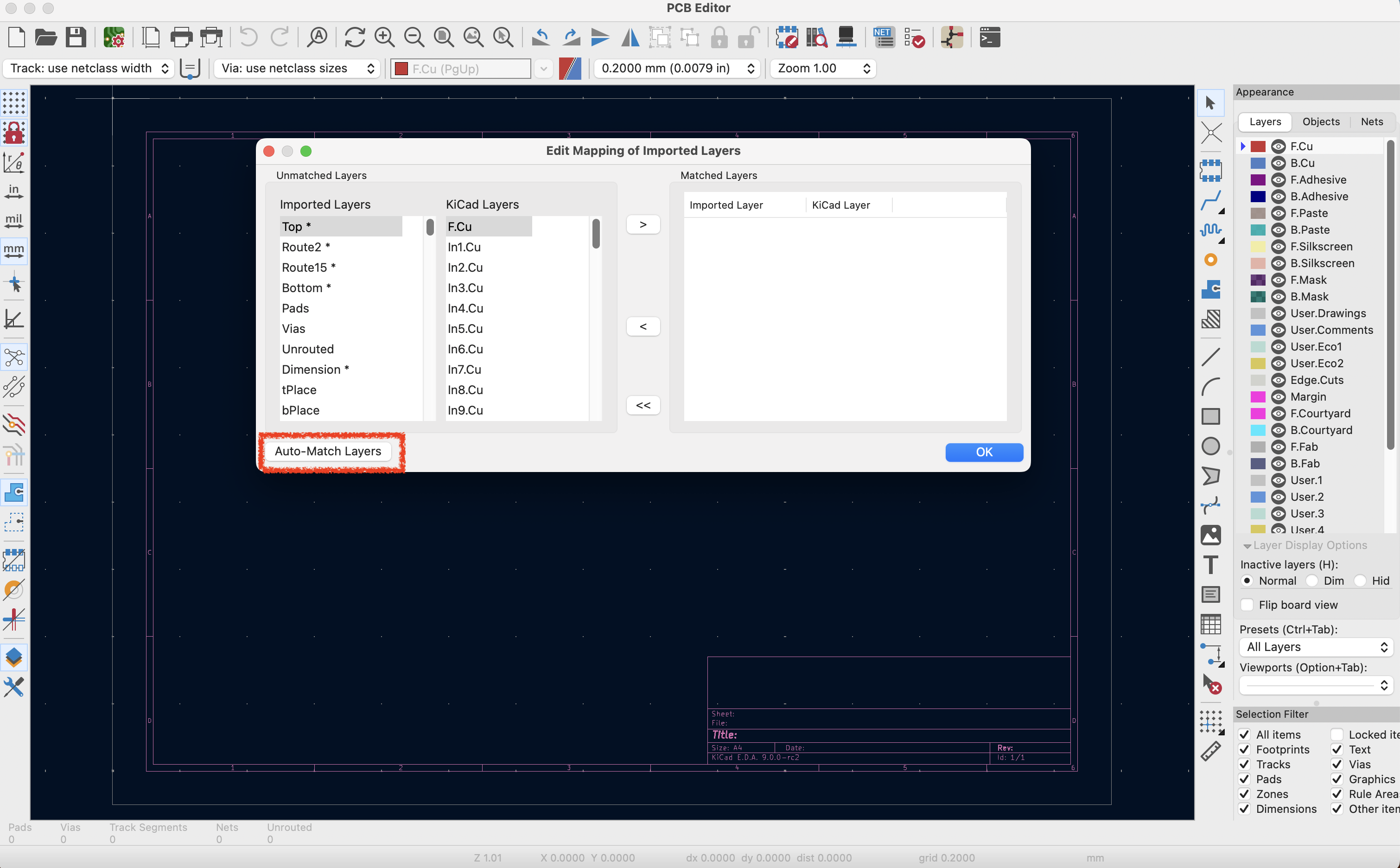Screen dimensions: 1400x868
Task: Toggle grid display icon
Action: coord(14,103)
